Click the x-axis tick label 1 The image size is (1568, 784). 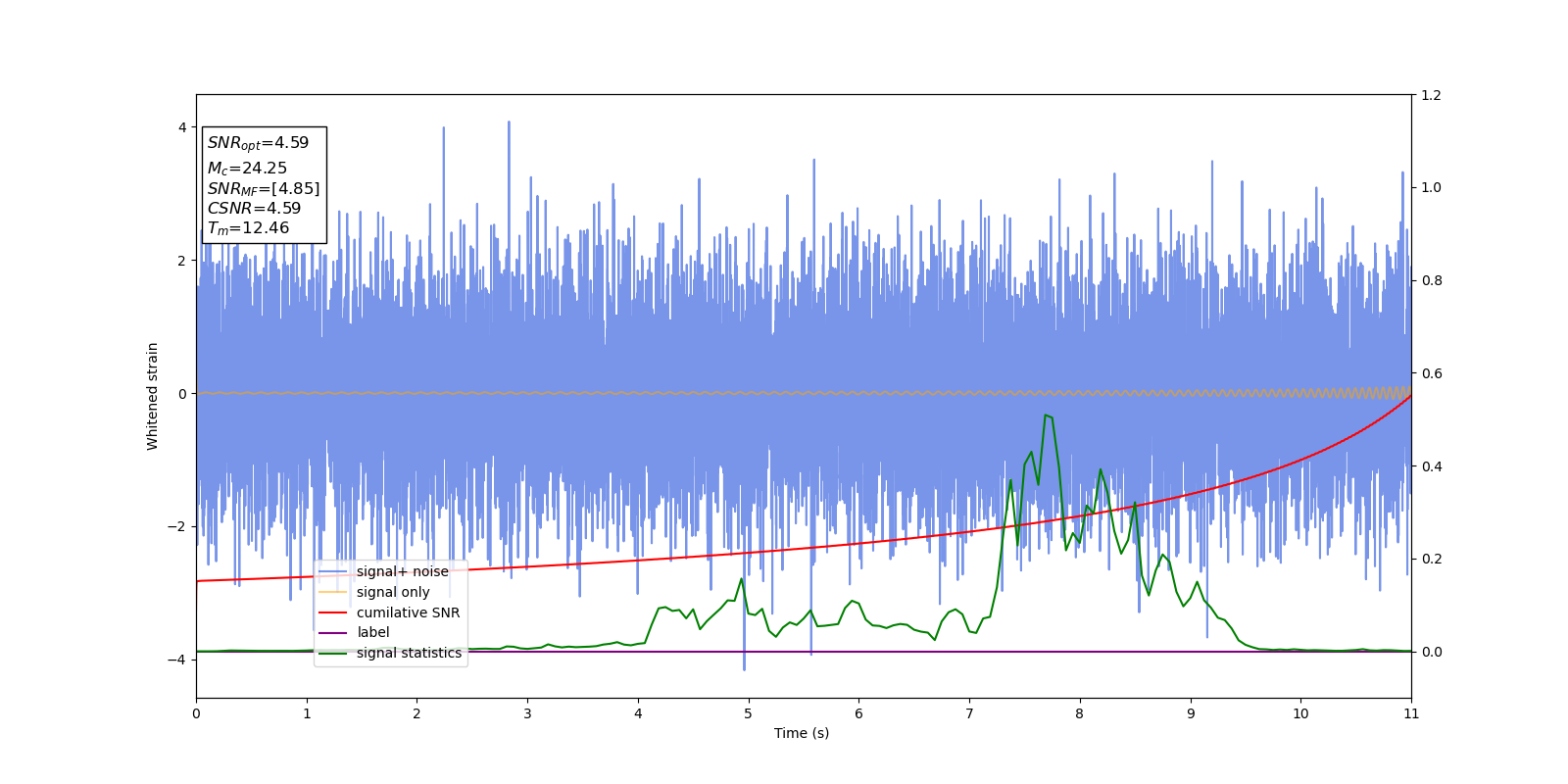pos(307,713)
